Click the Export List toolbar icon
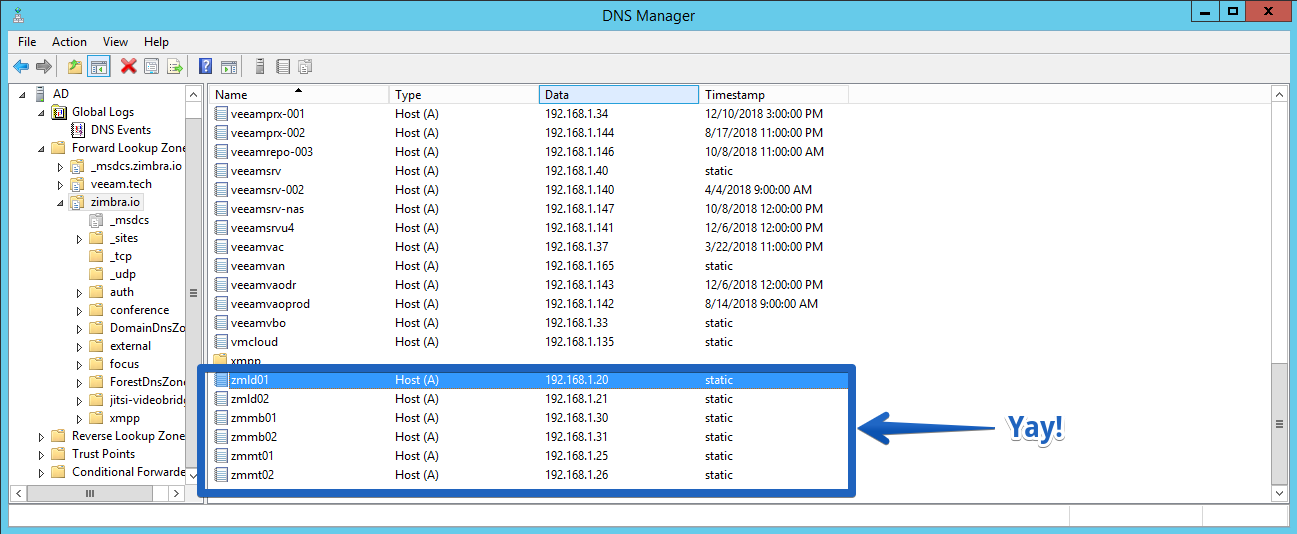 pos(175,66)
